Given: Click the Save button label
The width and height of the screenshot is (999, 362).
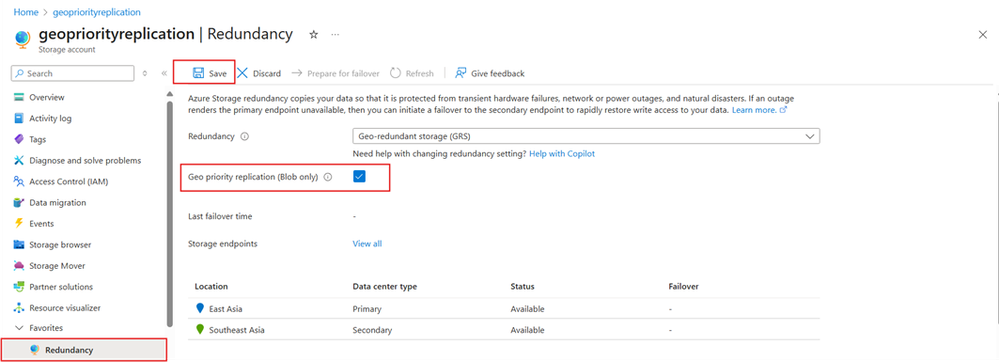Looking at the screenshot, I should pos(218,74).
